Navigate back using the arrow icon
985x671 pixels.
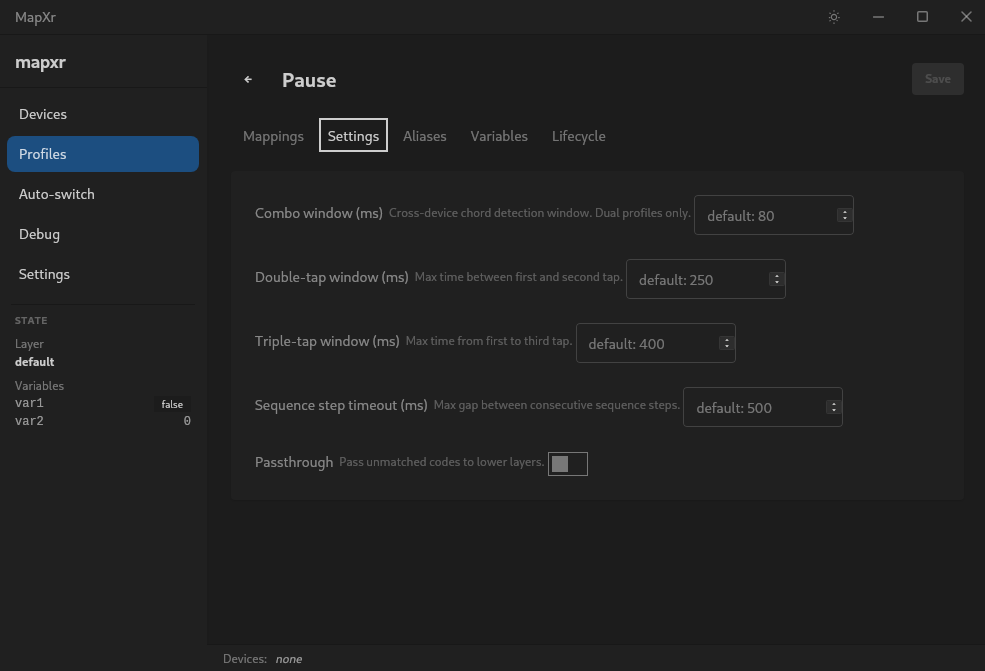(x=247, y=80)
